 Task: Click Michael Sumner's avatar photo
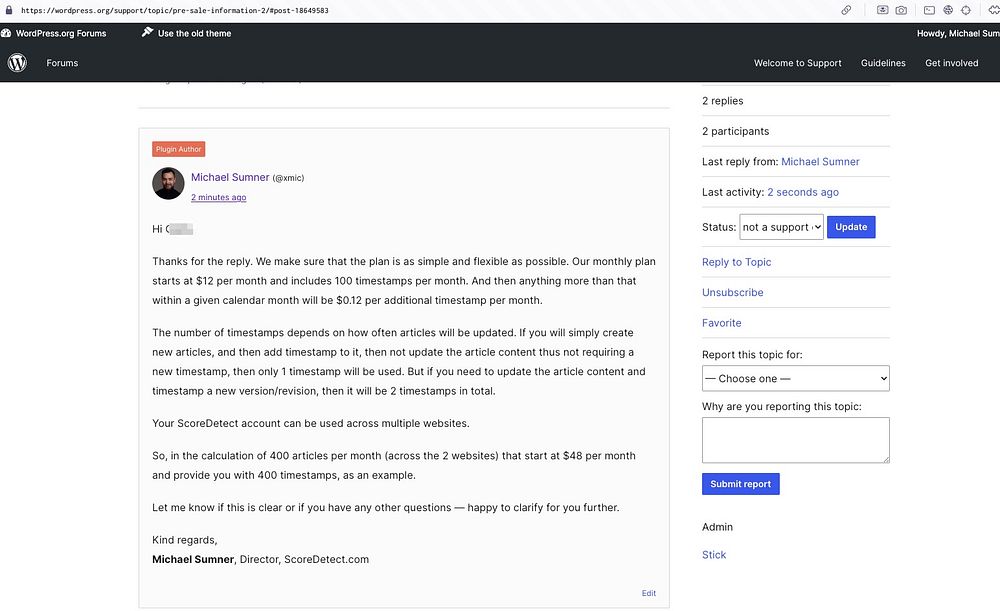(168, 184)
